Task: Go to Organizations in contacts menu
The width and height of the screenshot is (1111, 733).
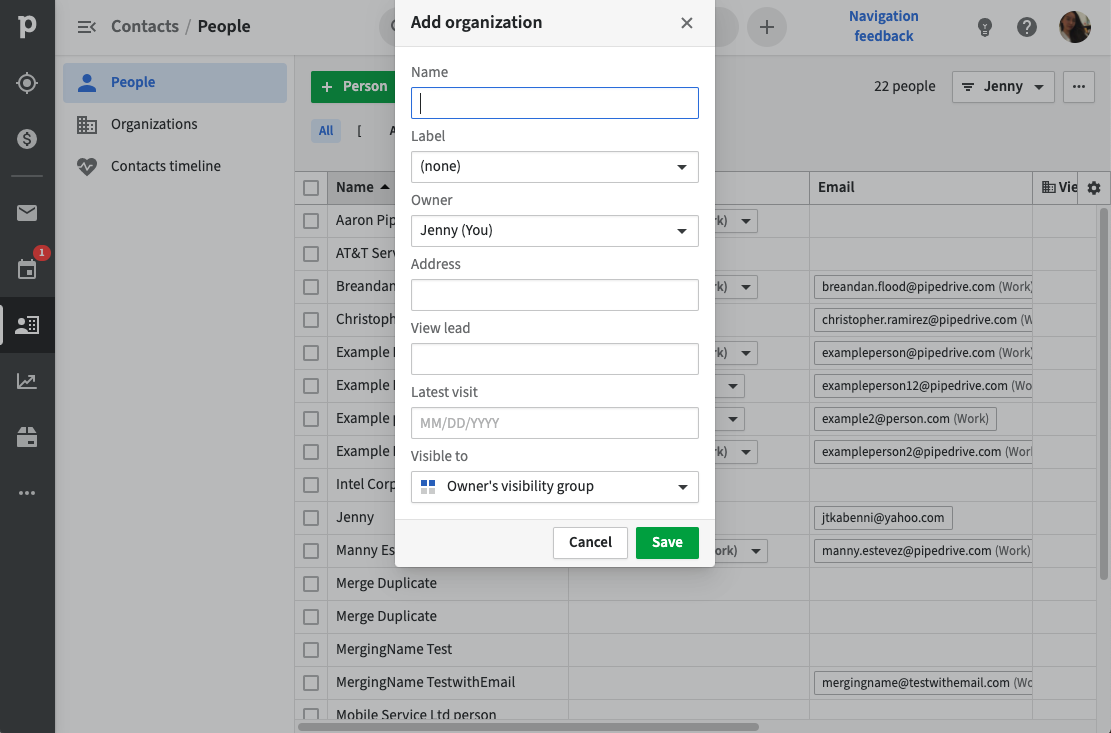Action: pyautogui.click(x=154, y=124)
